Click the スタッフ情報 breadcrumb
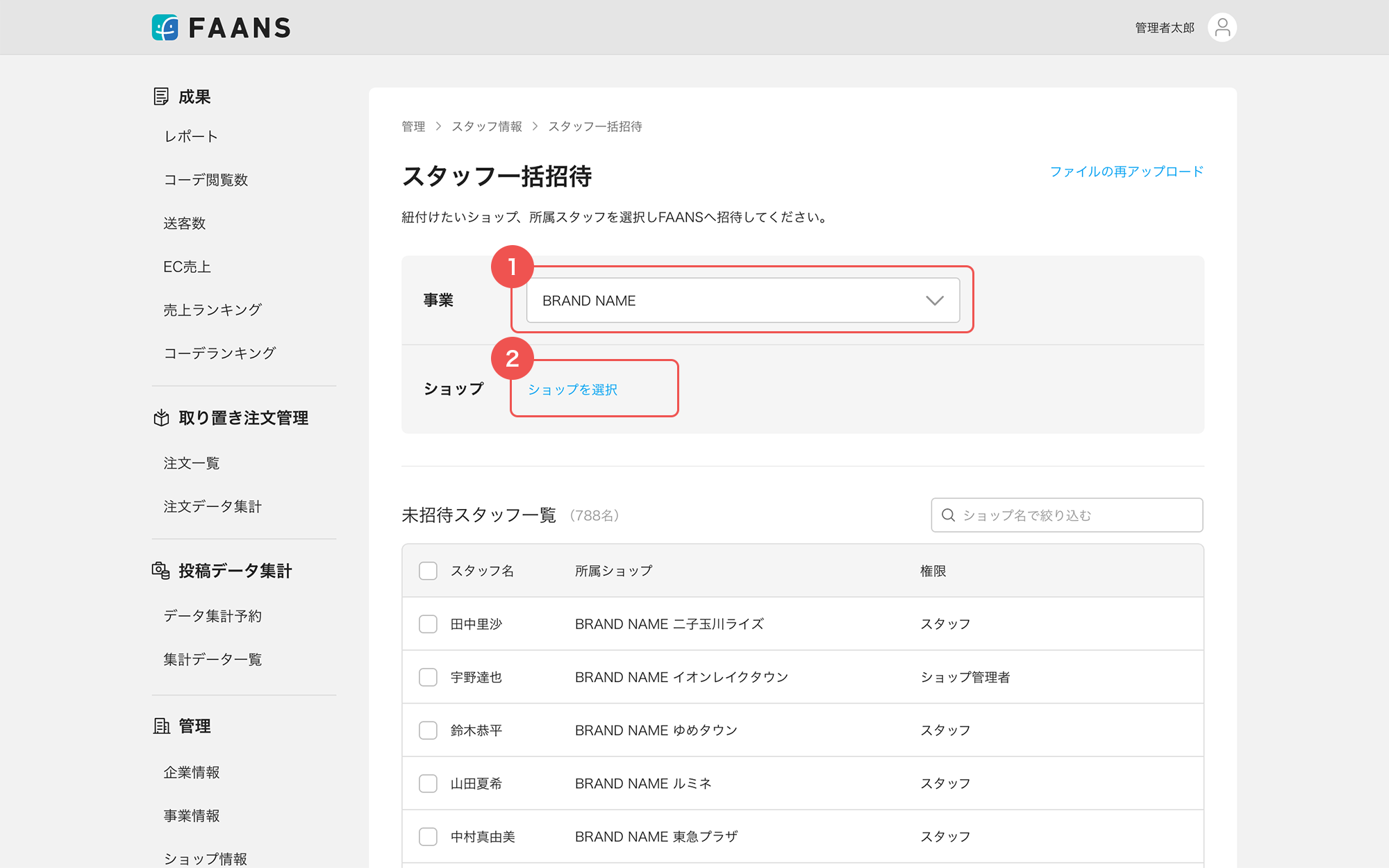 pyautogui.click(x=487, y=126)
